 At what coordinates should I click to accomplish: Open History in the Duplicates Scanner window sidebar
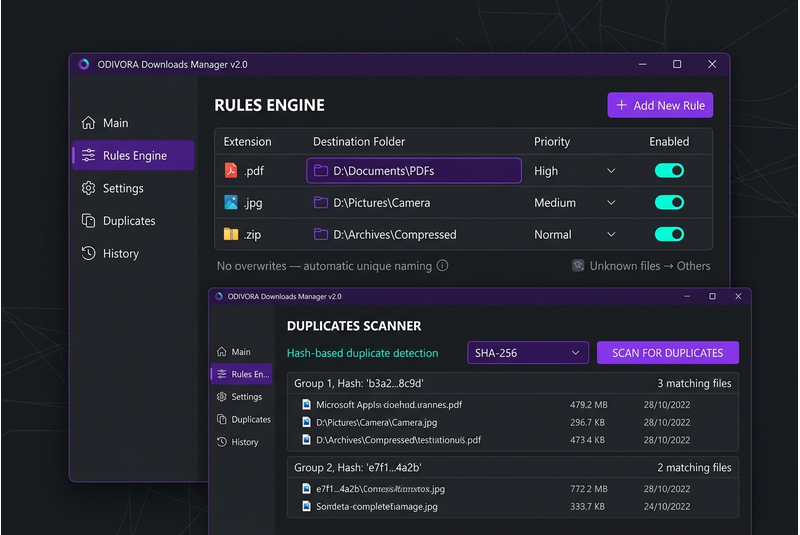pyautogui.click(x=237, y=442)
